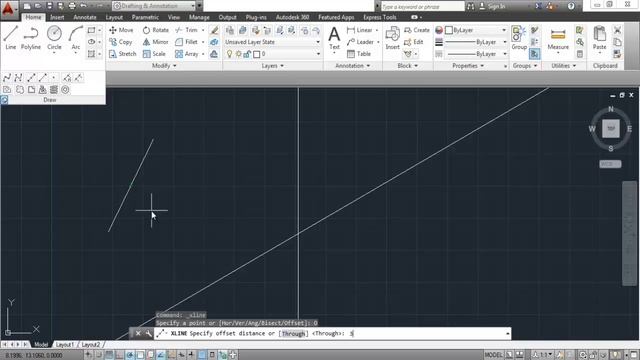Click the Insert block tool

(x=392, y=38)
